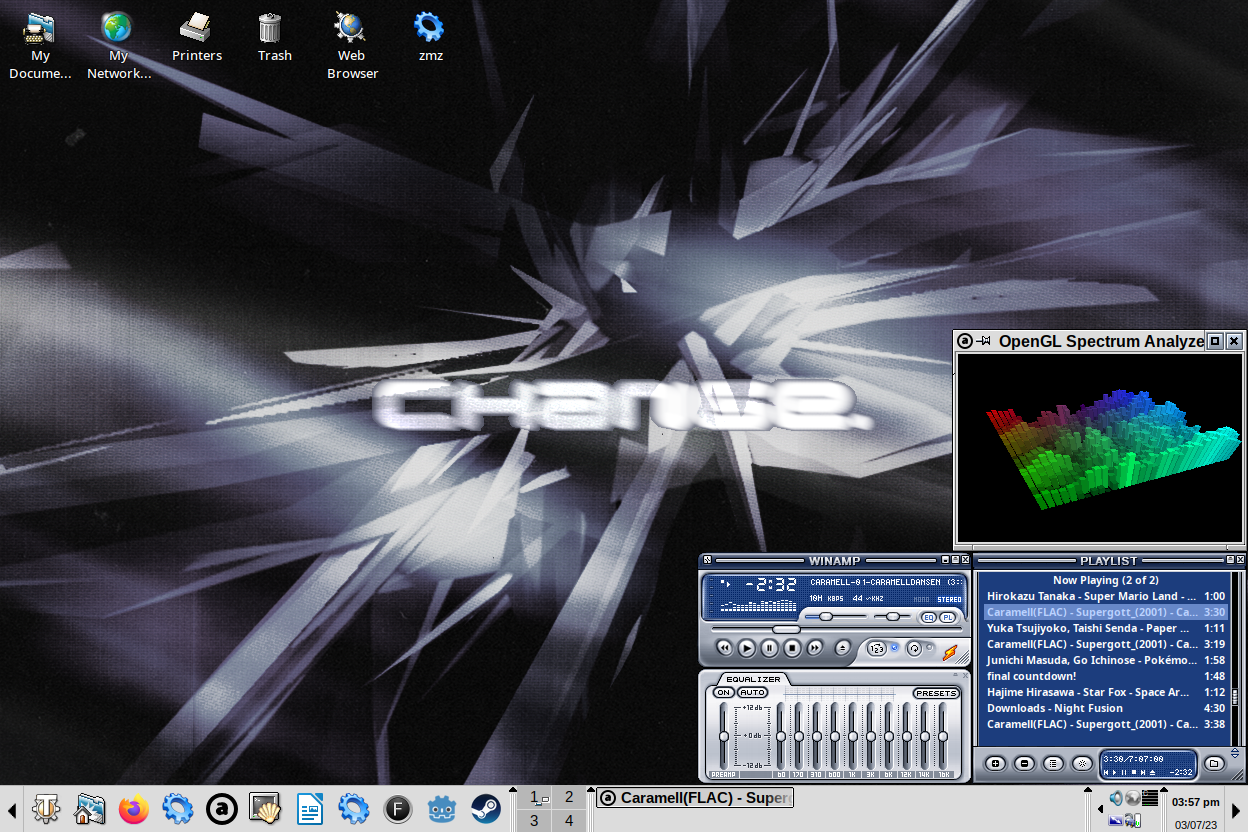
Task: Open LibreOffice Writer from the panel
Action: point(310,809)
